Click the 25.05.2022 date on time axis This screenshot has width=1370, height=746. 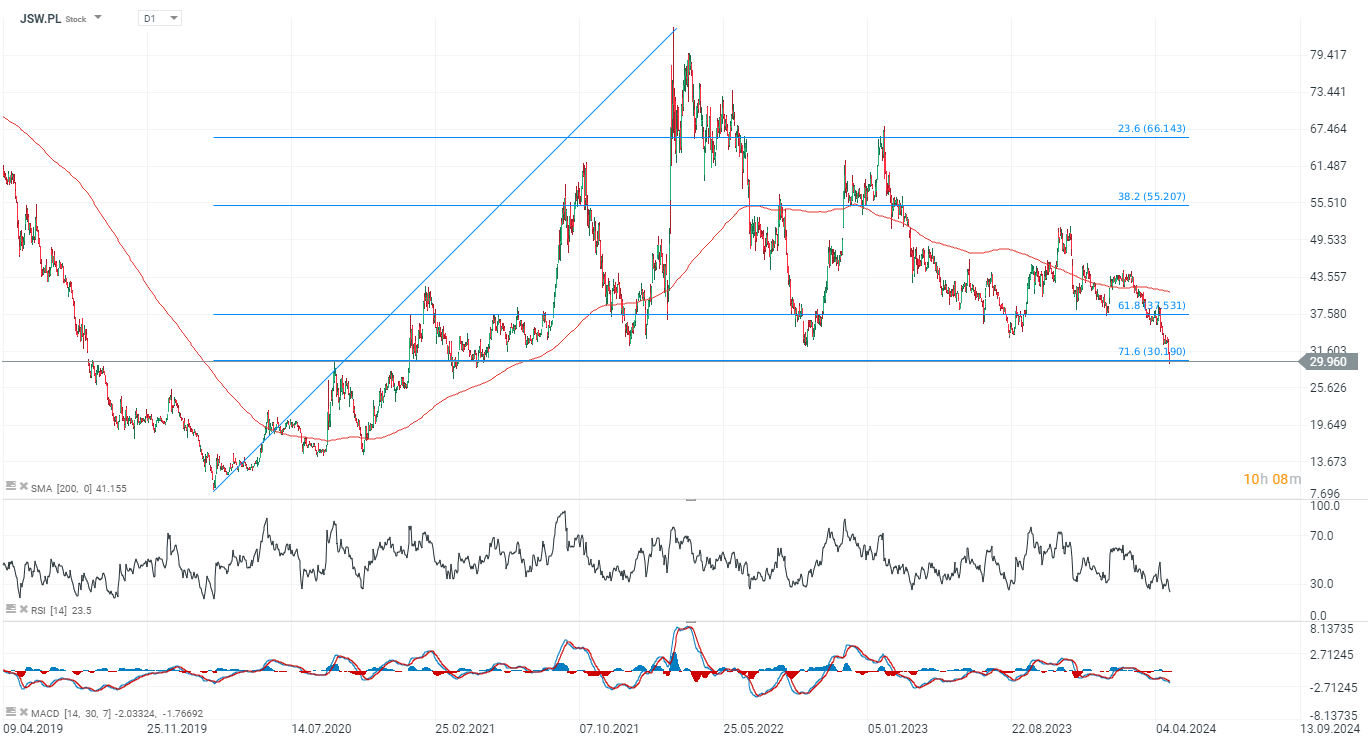(755, 731)
